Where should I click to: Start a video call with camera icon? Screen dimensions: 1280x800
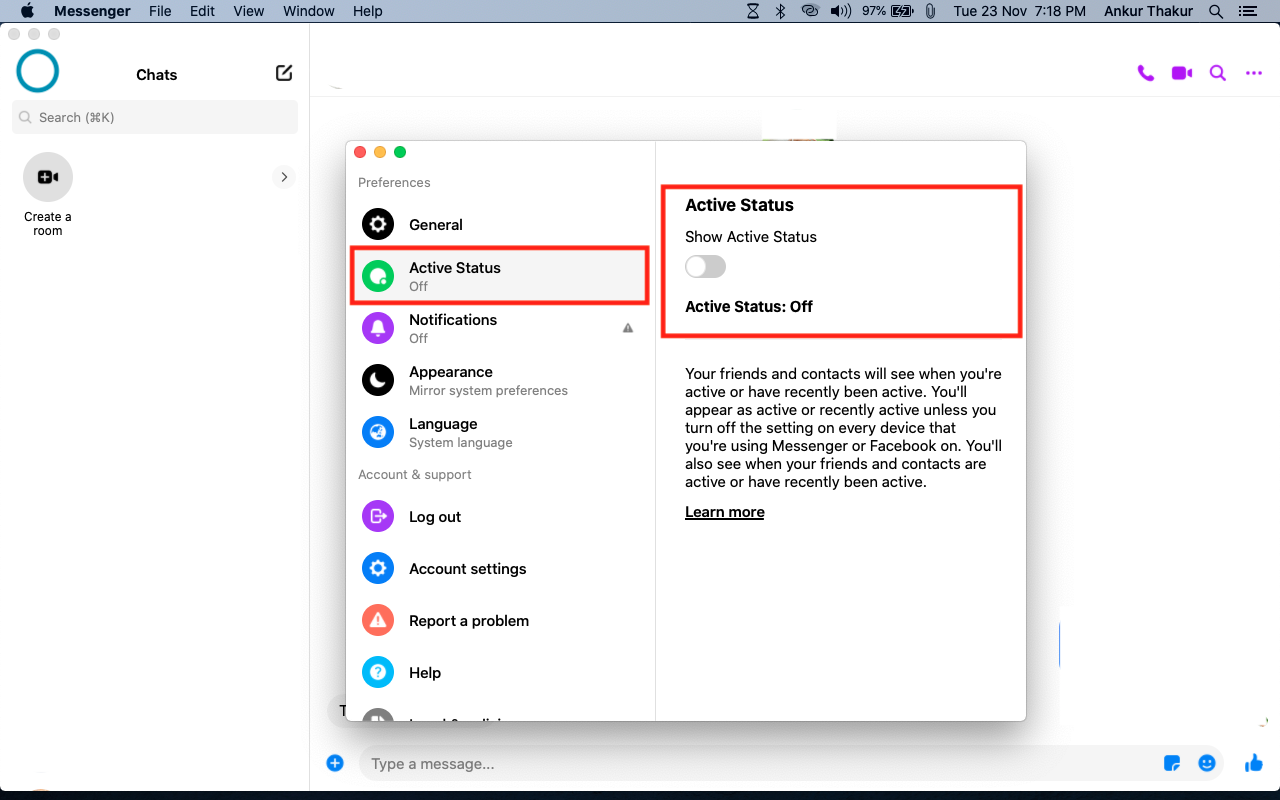(1182, 73)
